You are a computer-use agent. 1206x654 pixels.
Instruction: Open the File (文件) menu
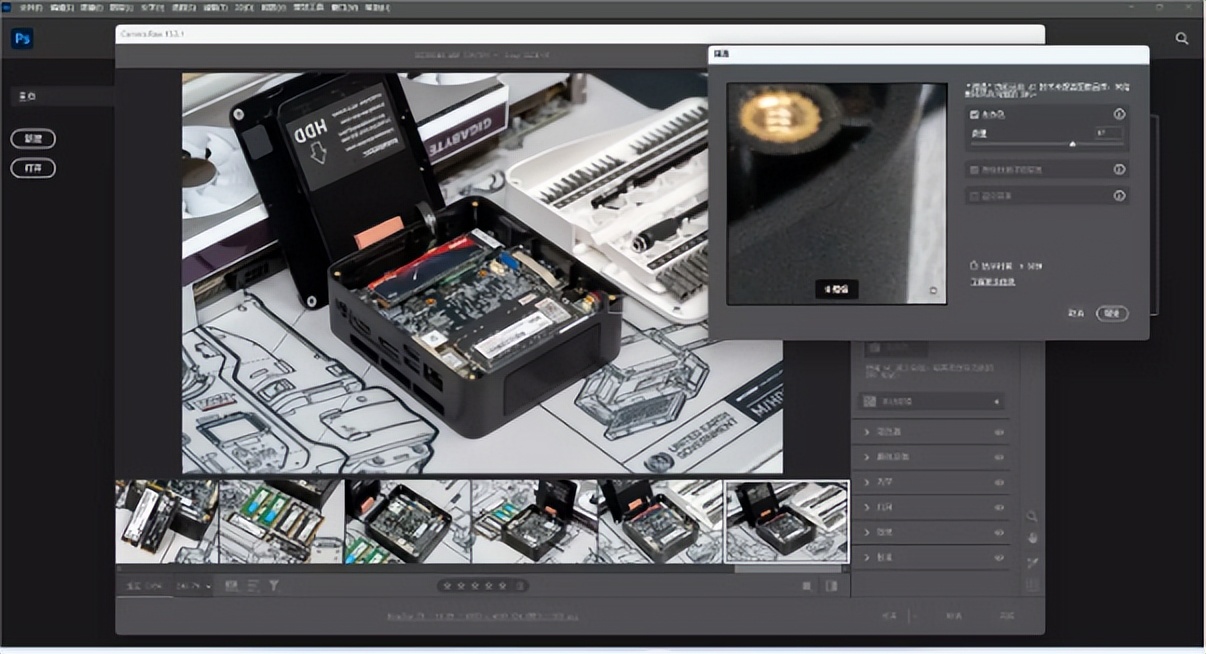click(30, 7)
